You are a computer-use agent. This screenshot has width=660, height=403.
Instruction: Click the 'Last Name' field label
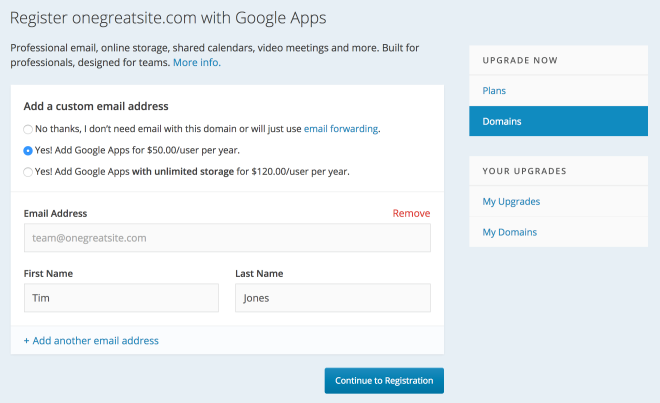(x=259, y=273)
